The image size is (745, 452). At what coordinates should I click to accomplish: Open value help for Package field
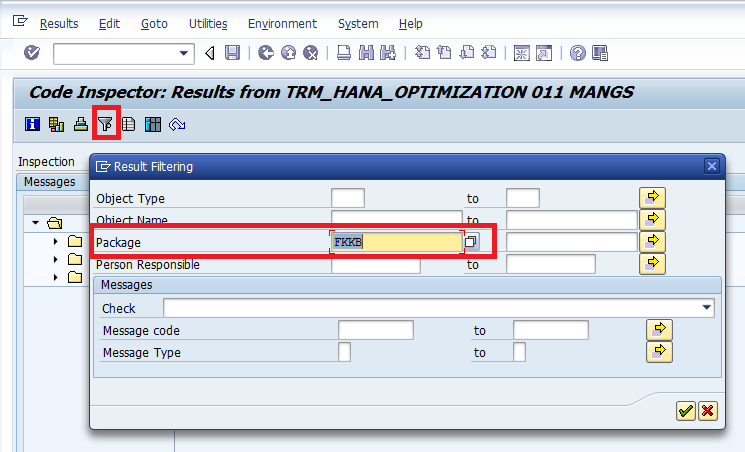(471, 242)
